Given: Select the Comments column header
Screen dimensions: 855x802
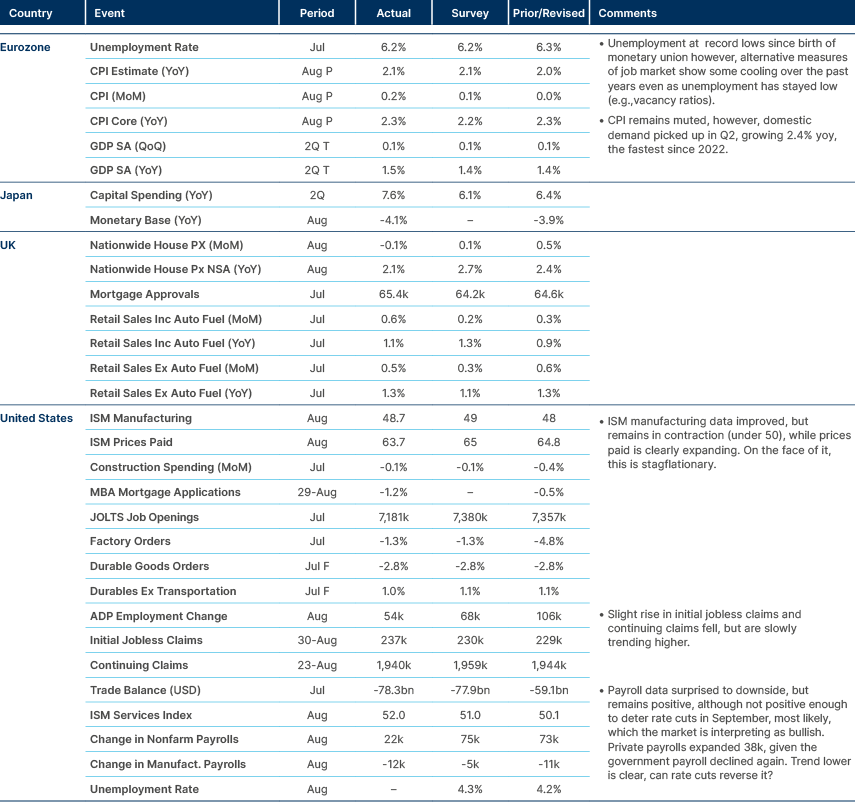Looking at the screenshot, I should (626, 13).
